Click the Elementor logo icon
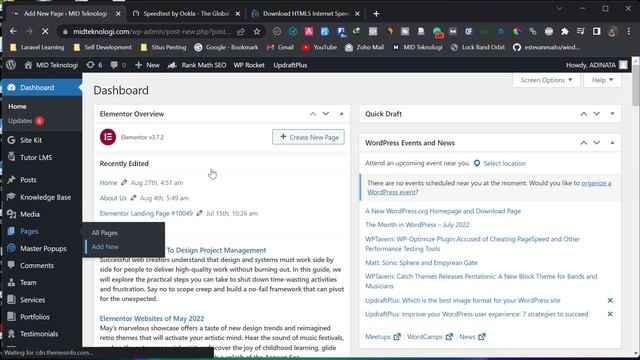 click(108, 137)
